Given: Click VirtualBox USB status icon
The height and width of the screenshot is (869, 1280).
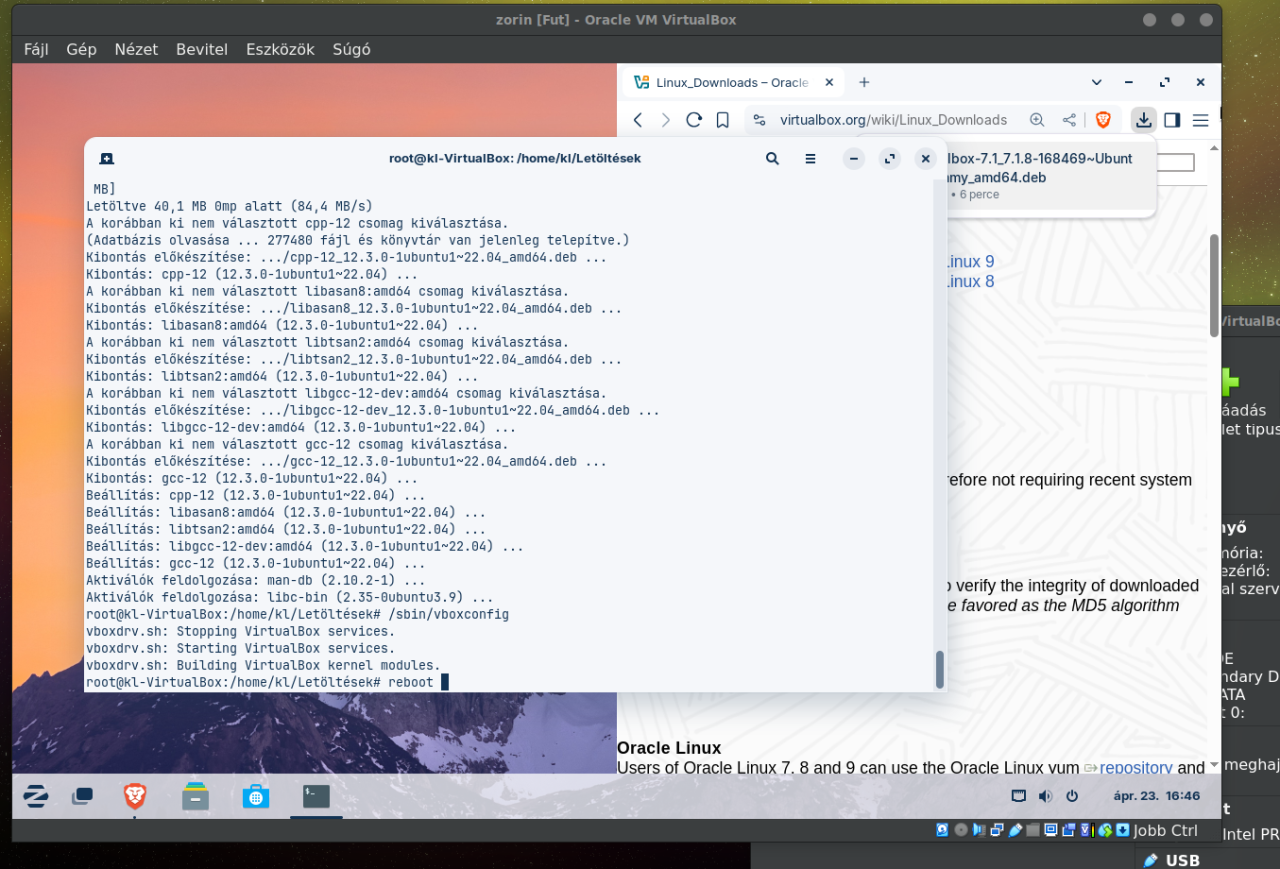Looking at the screenshot, I should (x=1015, y=830).
